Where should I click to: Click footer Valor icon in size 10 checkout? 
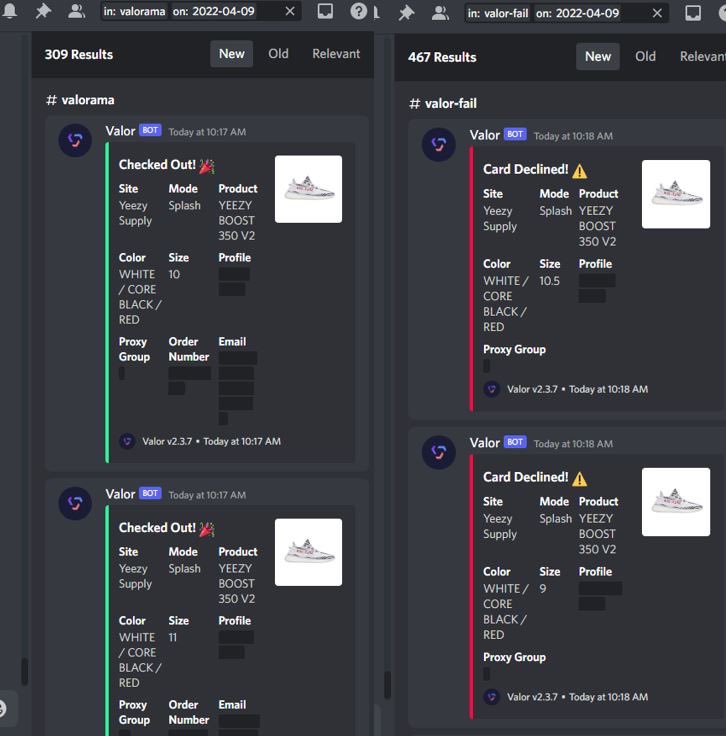(127, 441)
